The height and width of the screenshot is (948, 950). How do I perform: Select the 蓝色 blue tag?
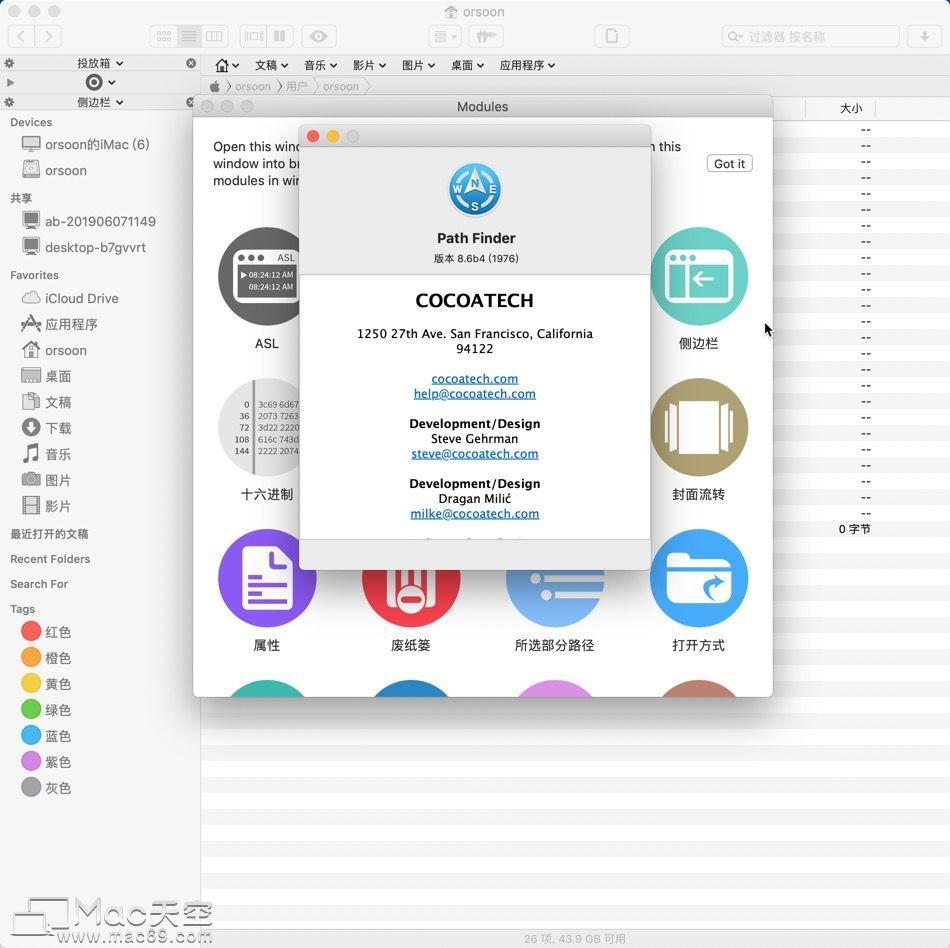47,736
